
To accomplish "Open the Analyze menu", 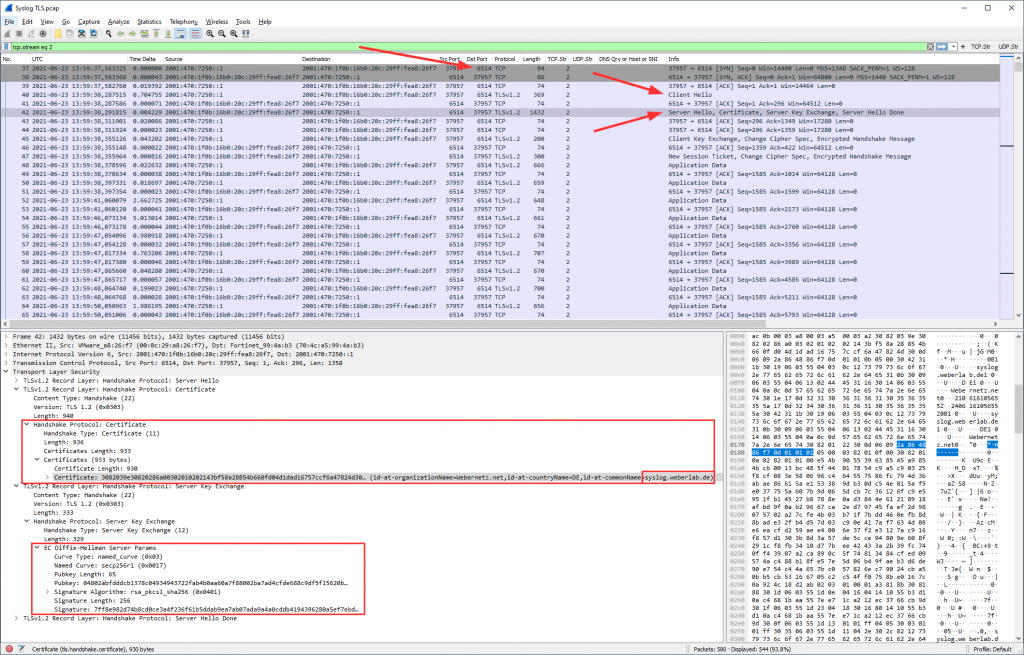I will 118,21.
